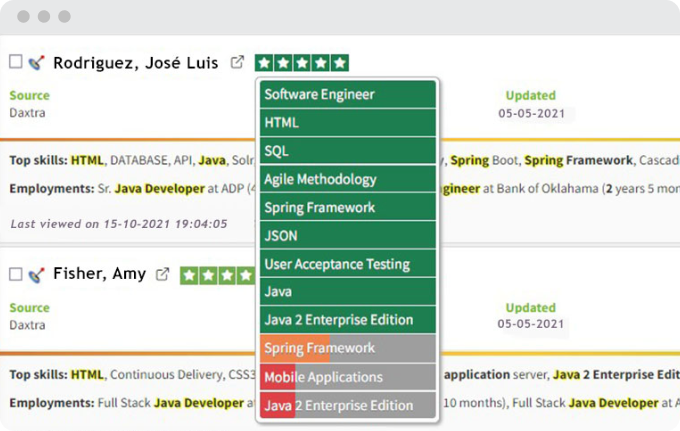This screenshot has width=680, height=431.
Task: Click the JSON skill entry
Action: tap(347, 236)
